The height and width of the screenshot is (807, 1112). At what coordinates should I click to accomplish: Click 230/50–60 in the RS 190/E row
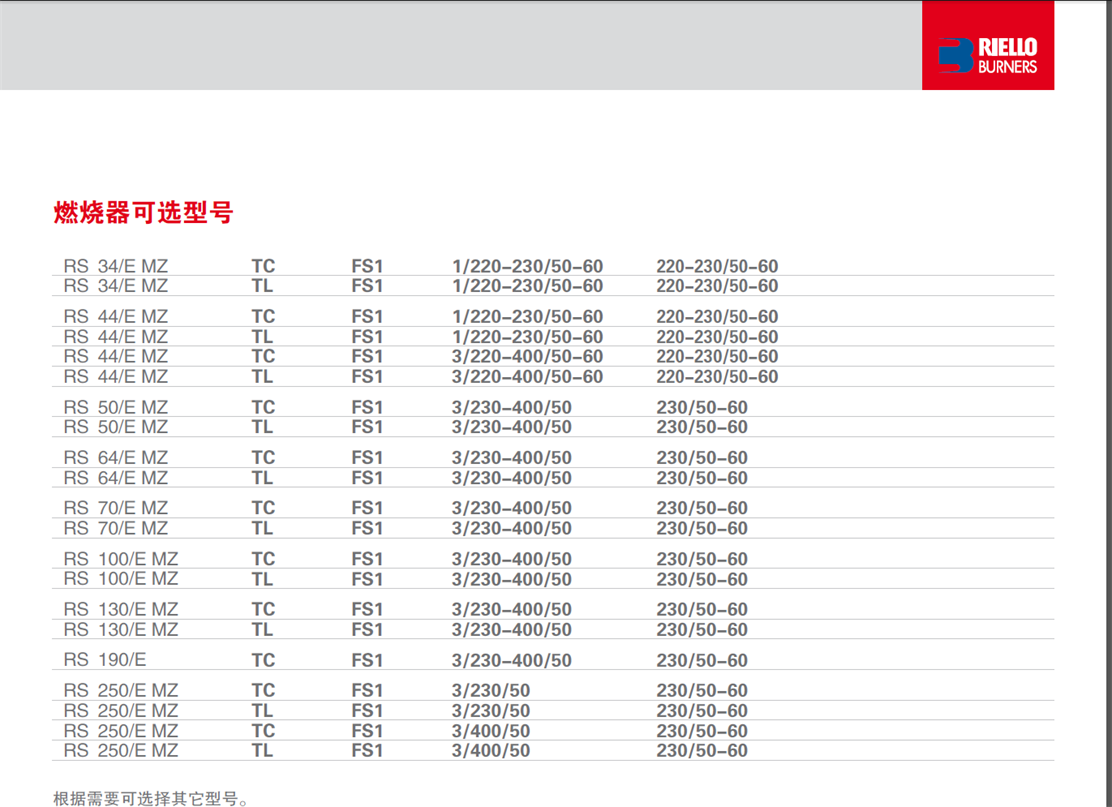(x=702, y=660)
